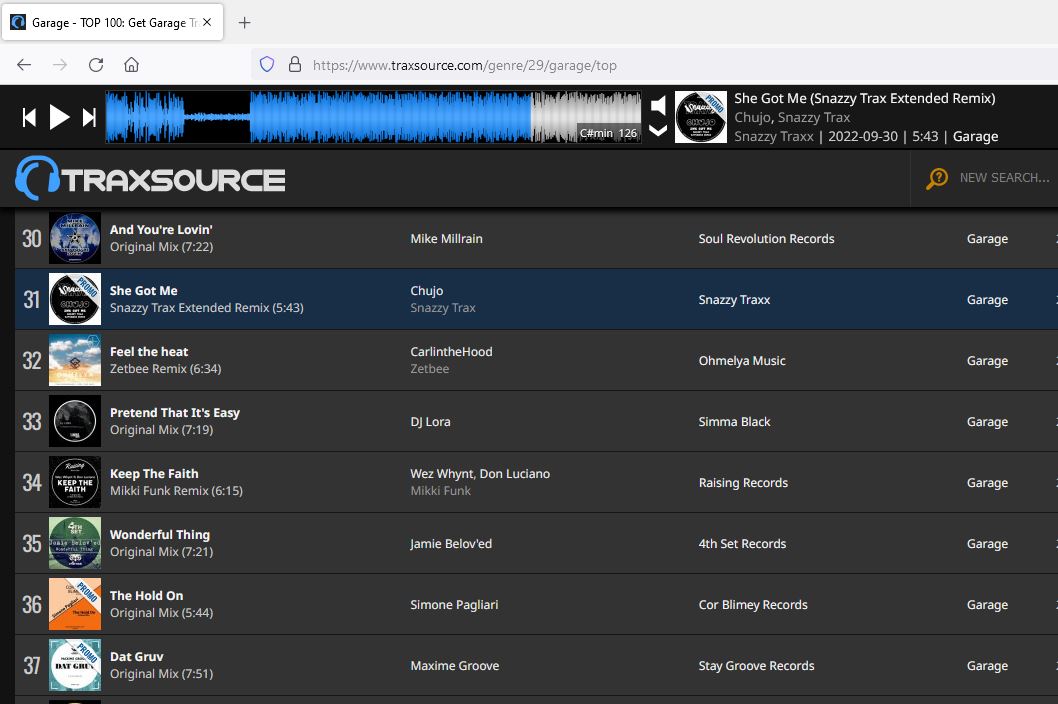Close the Garage TOP 100 tab
This screenshot has height=704, width=1058.
(x=207, y=22)
